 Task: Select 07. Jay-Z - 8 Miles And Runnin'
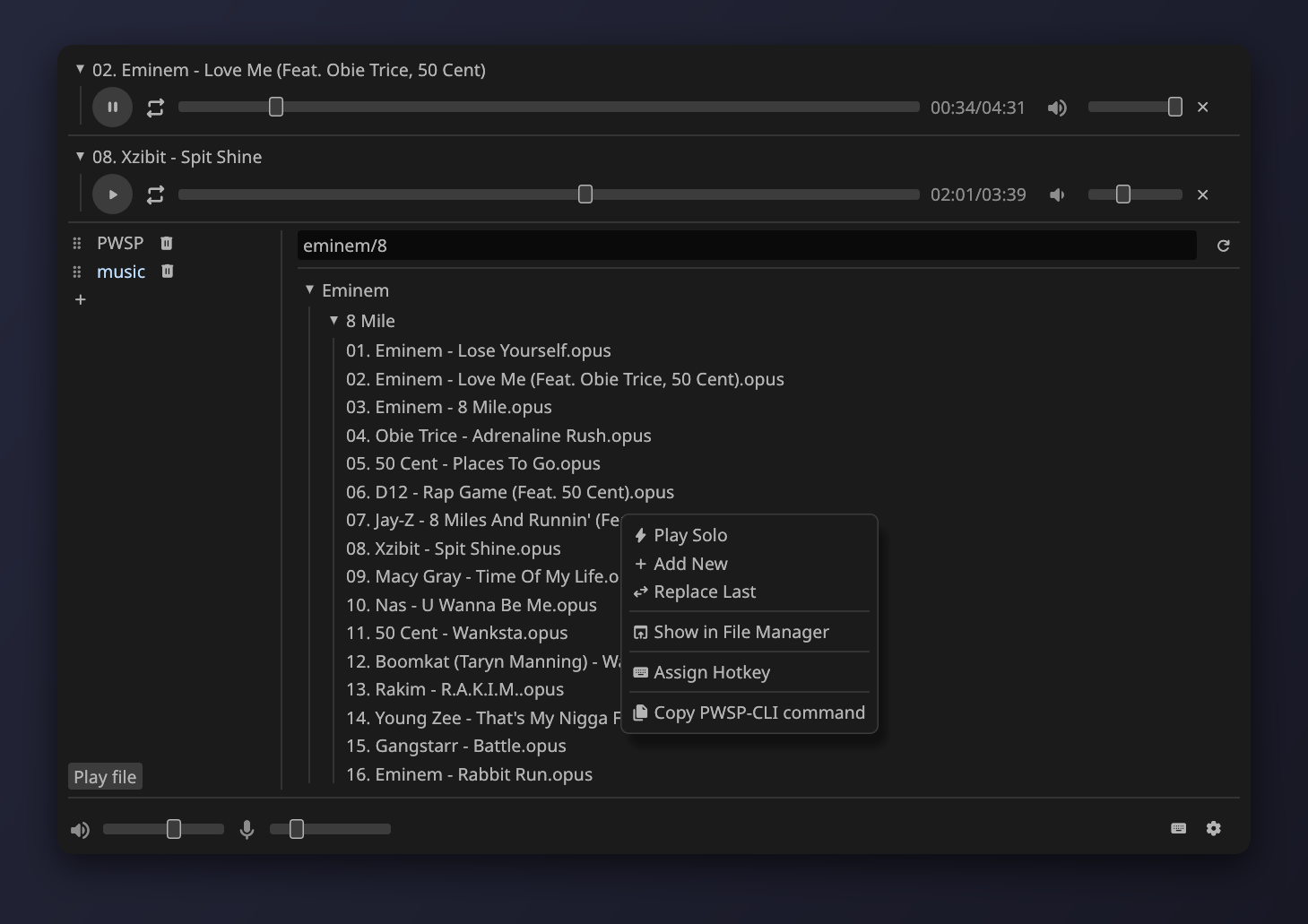(x=483, y=520)
